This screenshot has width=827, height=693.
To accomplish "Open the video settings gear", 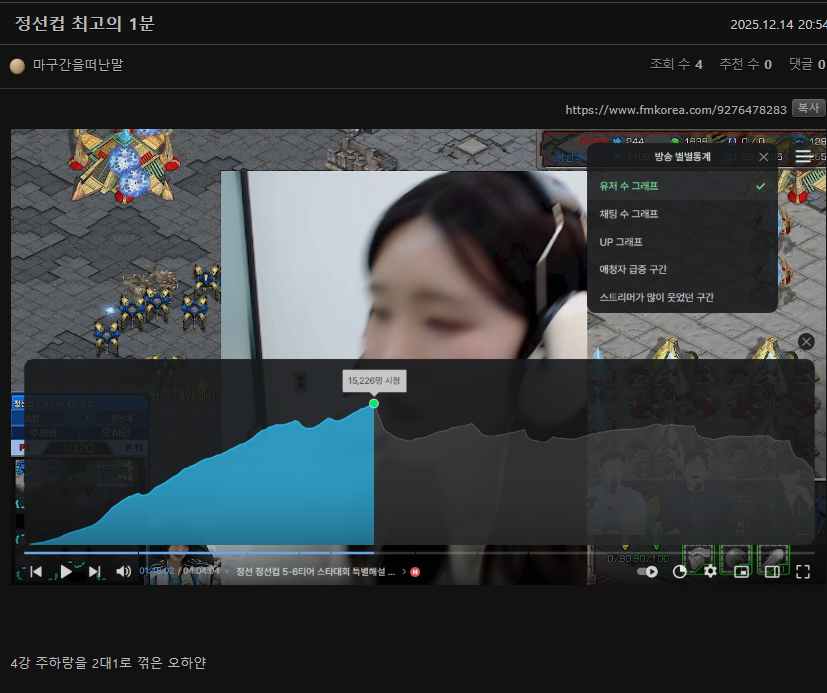I will (710, 572).
